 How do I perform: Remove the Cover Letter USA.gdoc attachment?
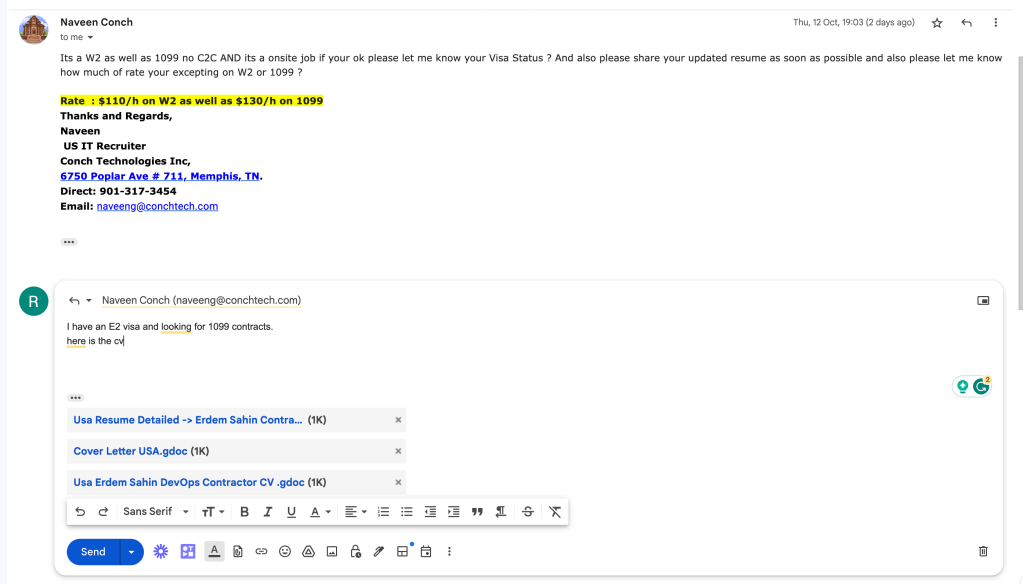(398, 452)
